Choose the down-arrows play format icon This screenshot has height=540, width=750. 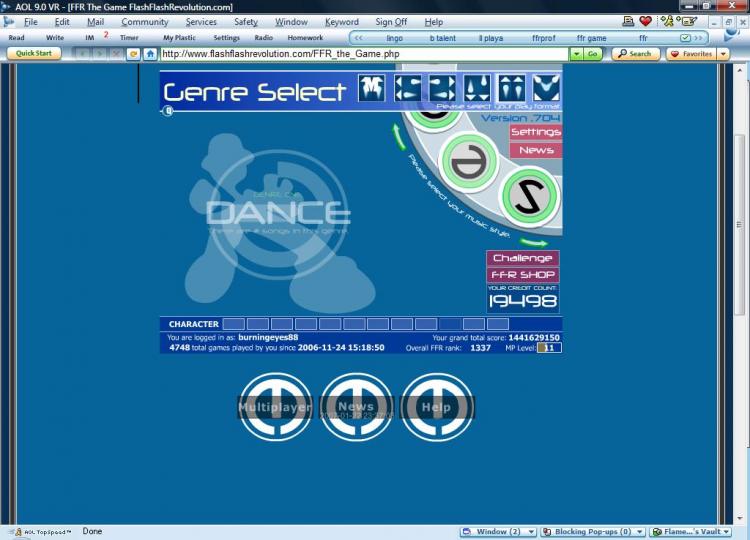click(477, 88)
